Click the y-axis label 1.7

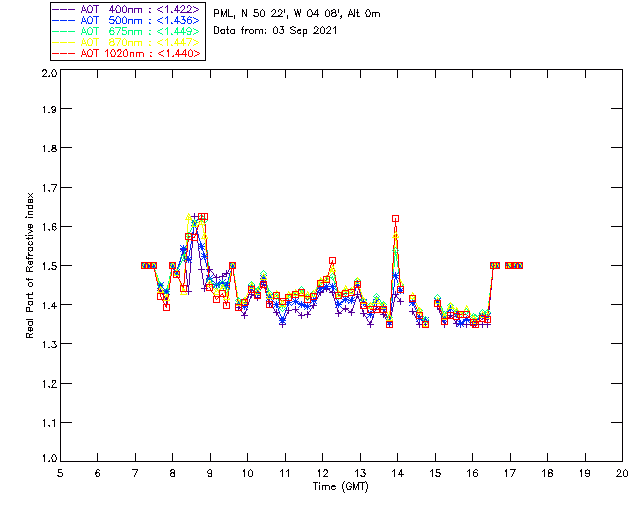click(x=49, y=188)
